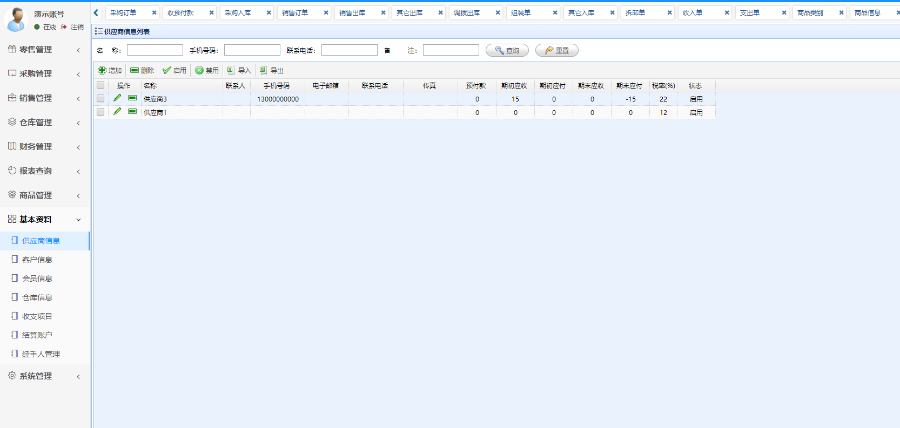Viewport: 900px width, 428px height.
Task: Click the delete (删除) toolbar icon
Action: (135, 71)
